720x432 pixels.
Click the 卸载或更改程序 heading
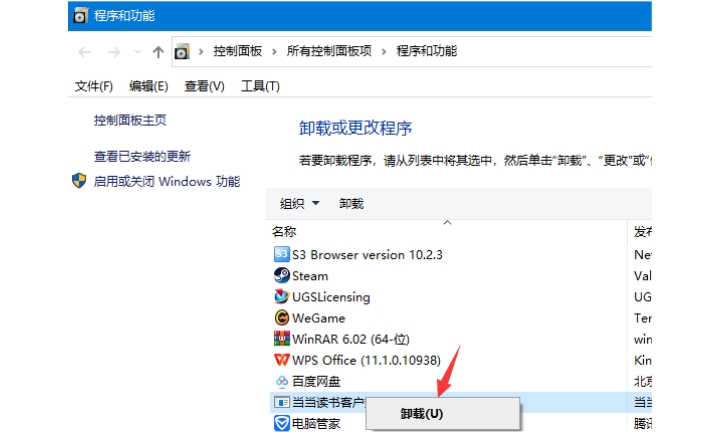pos(355,128)
